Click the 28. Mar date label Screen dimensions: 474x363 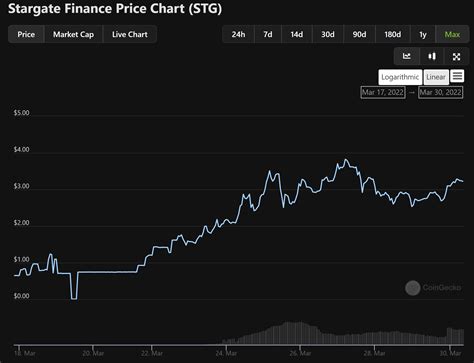pos(374,353)
